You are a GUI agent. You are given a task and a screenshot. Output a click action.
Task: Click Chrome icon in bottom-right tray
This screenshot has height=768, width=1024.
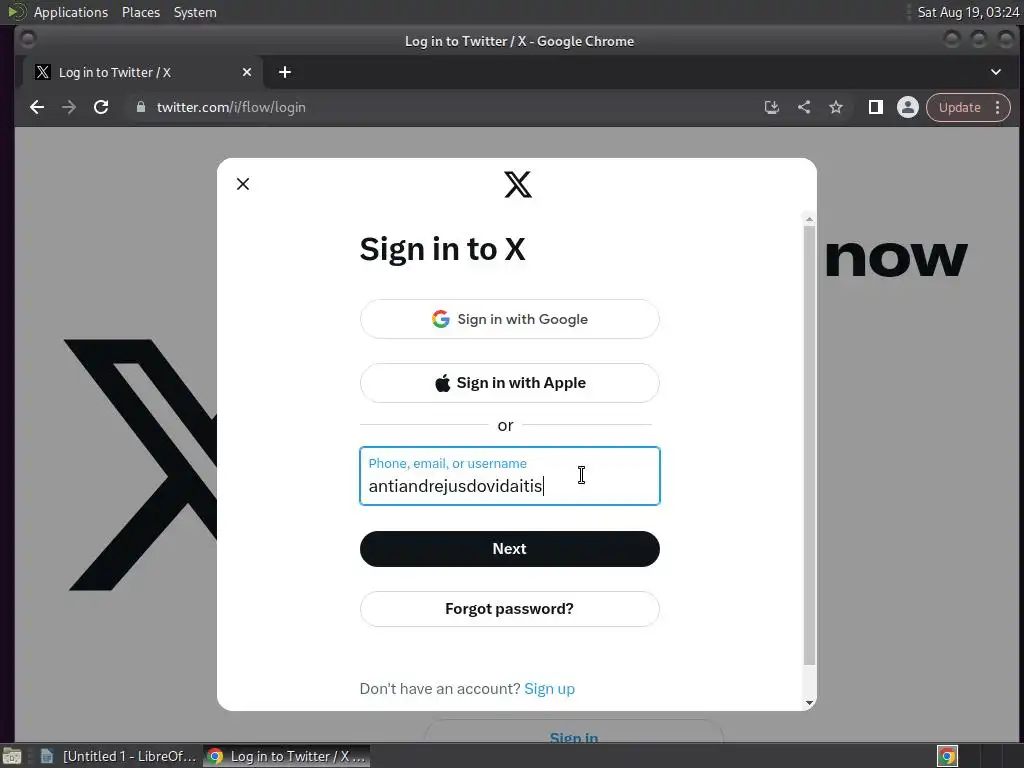click(947, 756)
